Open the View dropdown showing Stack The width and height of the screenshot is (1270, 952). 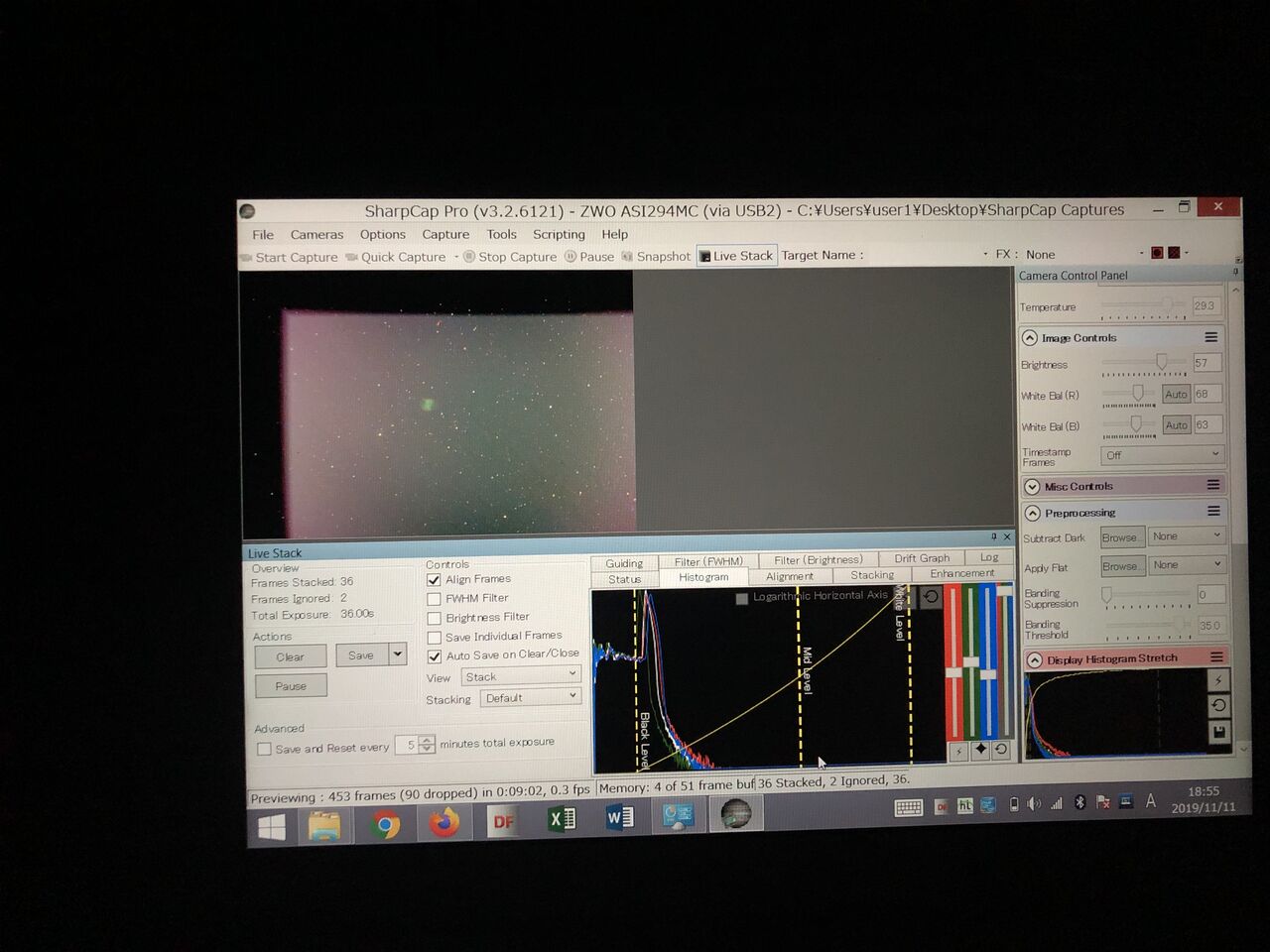[521, 676]
